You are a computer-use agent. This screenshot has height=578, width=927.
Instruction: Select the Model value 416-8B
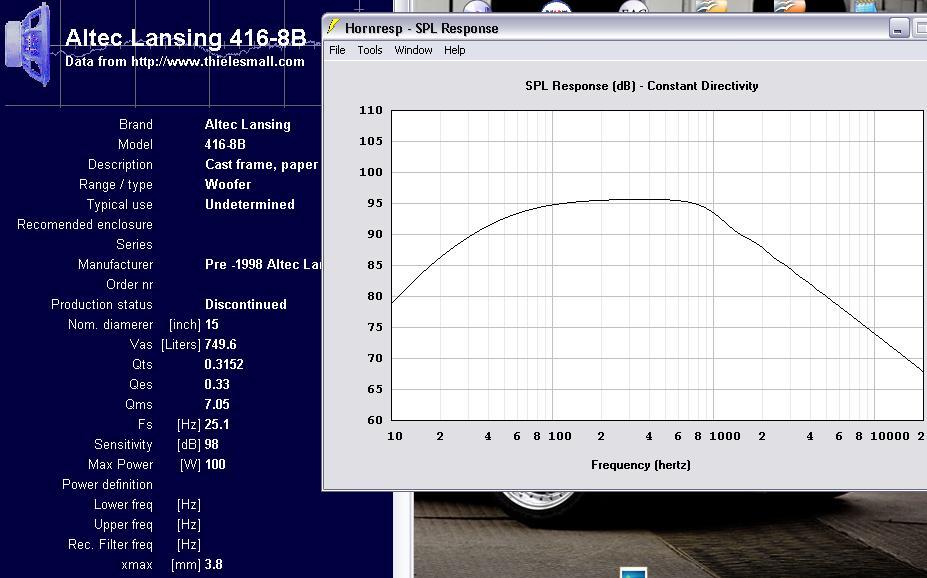coord(225,145)
